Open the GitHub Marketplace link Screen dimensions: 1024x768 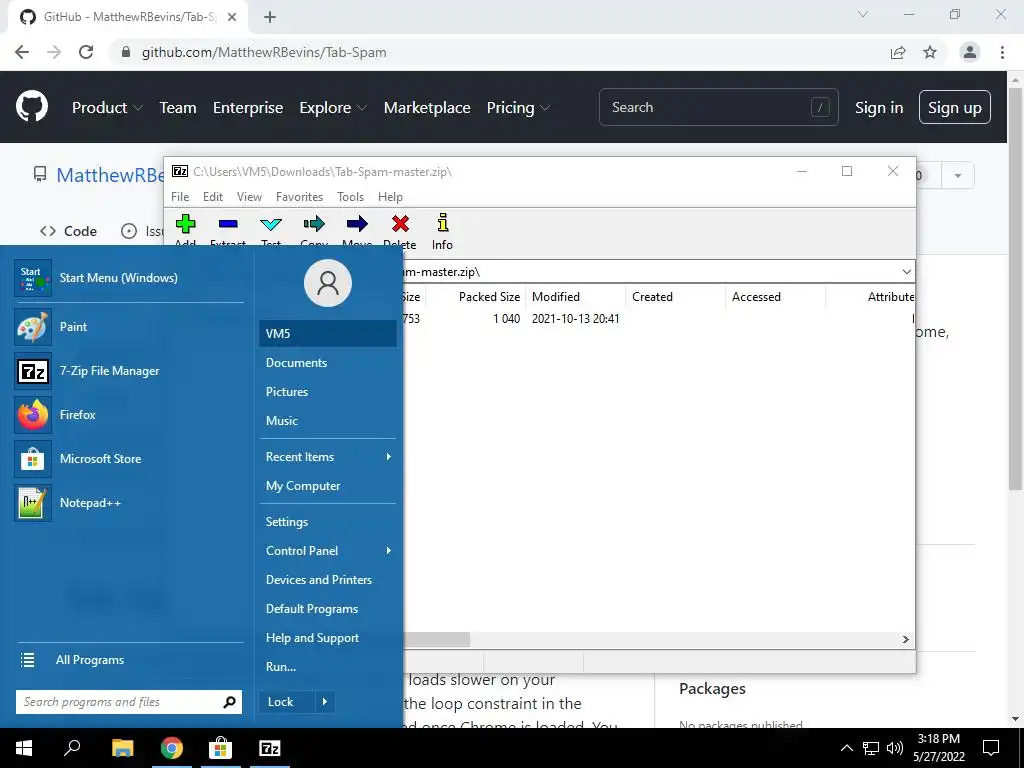point(427,108)
